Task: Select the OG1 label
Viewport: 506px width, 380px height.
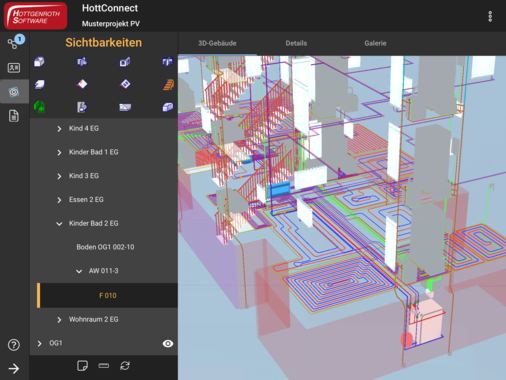Action: click(x=56, y=343)
